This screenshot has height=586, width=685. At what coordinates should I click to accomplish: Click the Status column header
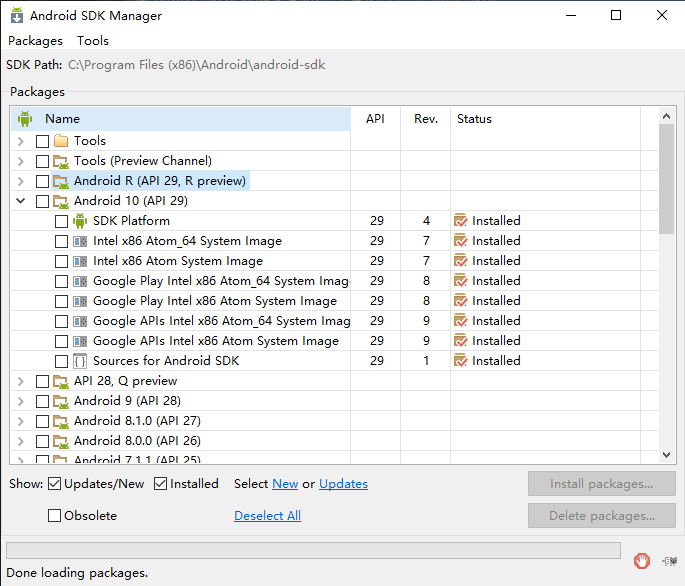[474, 119]
